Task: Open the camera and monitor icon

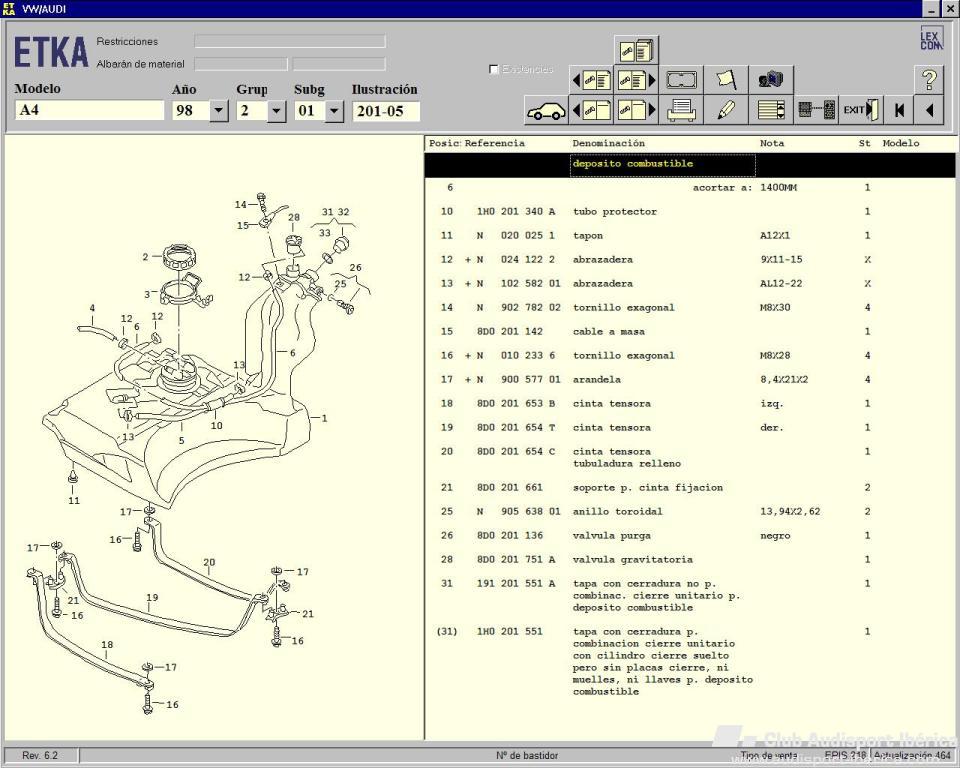Action: 771,80
